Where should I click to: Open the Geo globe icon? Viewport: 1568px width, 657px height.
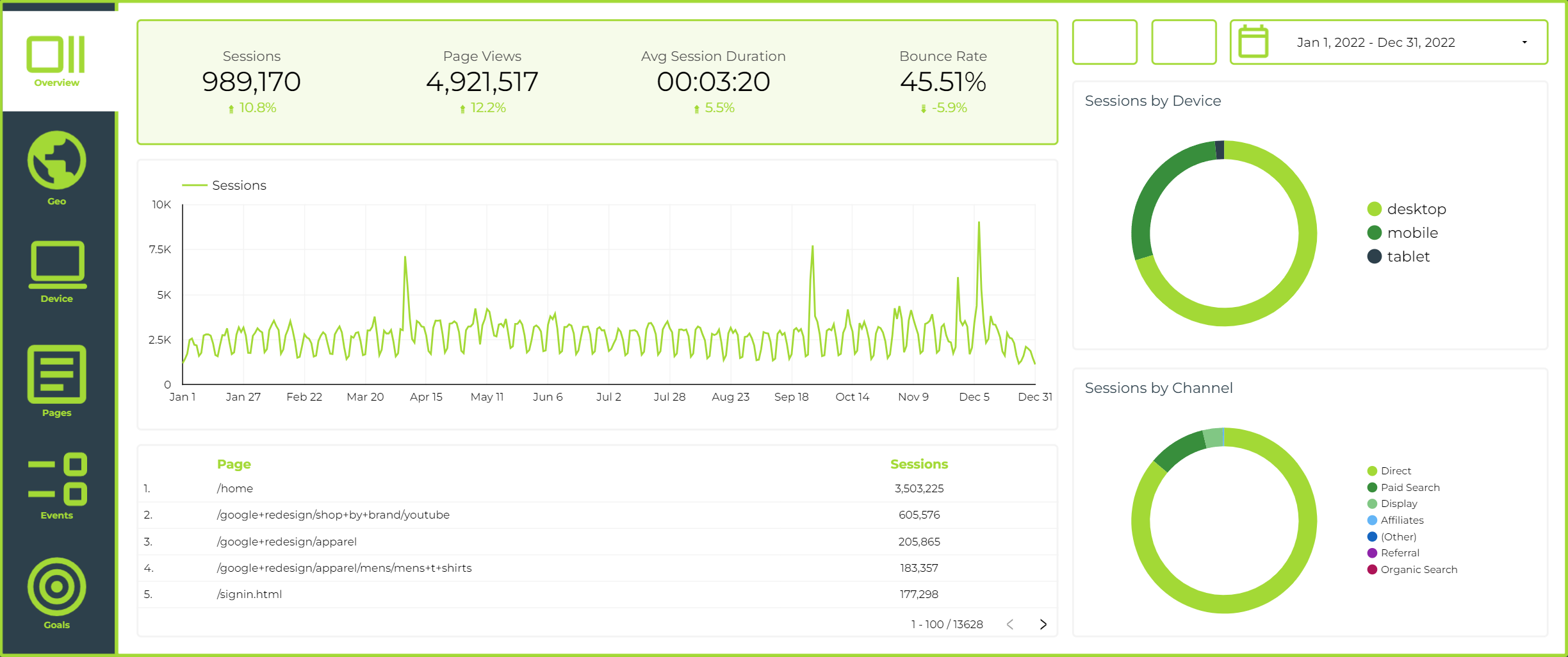pyautogui.click(x=56, y=160)
